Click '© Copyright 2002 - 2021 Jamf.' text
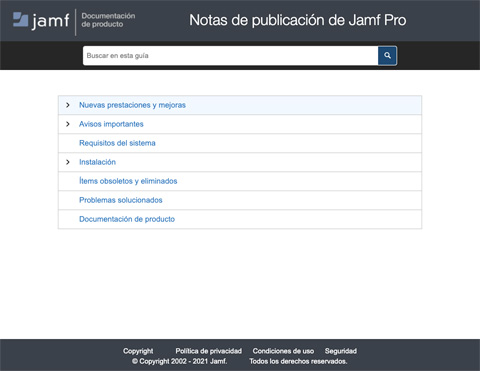 click(x=179, y=361)
